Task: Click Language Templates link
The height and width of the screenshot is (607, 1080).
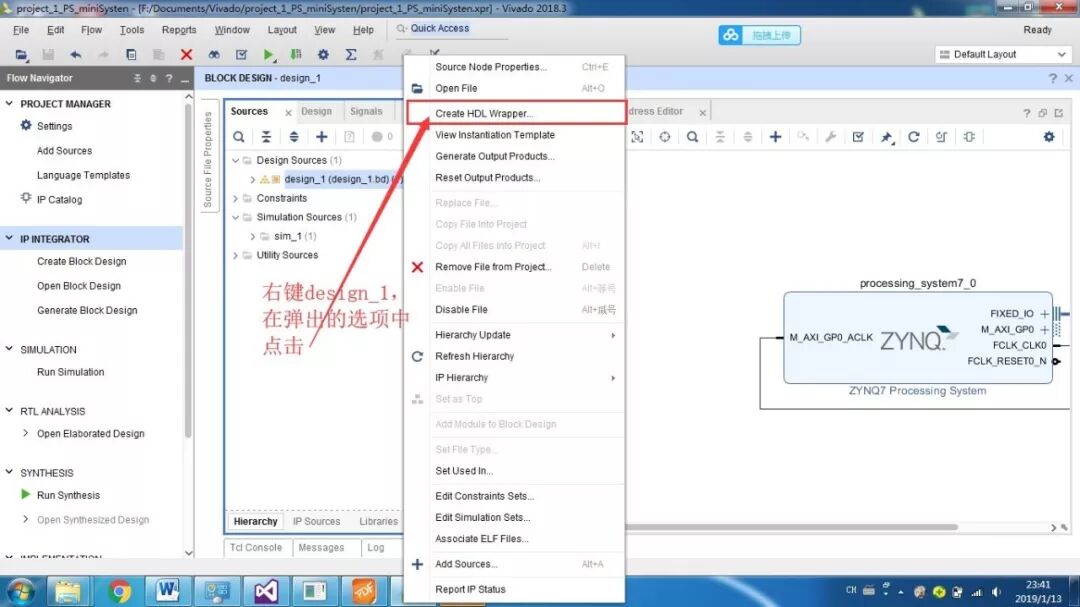Action: tap(83, 175)
